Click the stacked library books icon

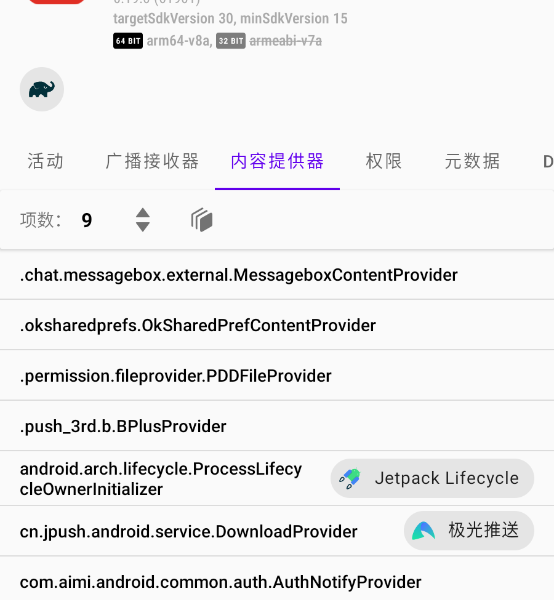[x=202, y=220]
